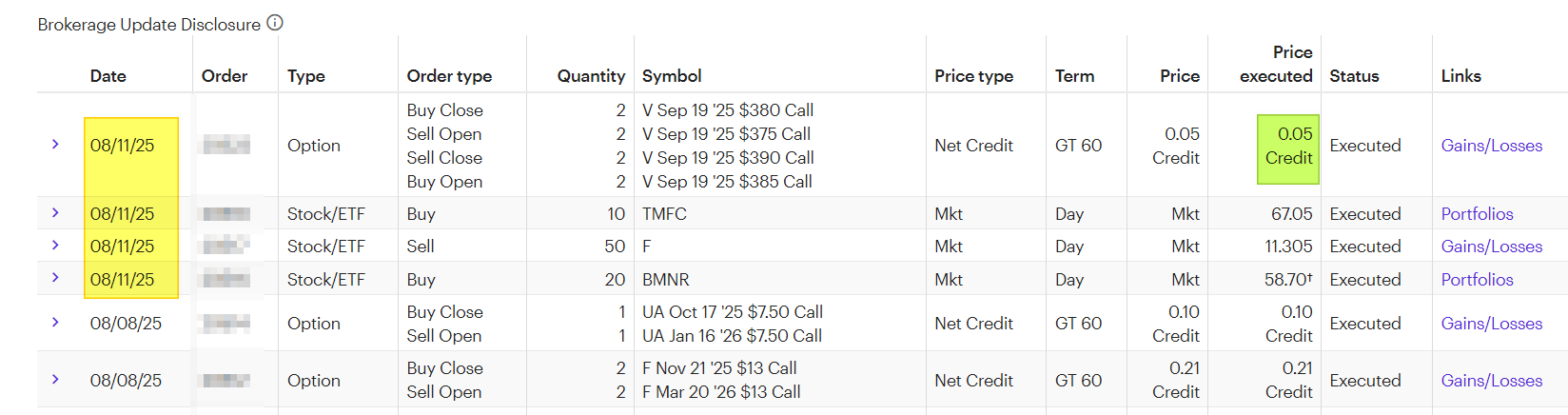This screenshot has width=1568, height=415.
Task: Expand the V Sep 19 option order row
Action: tap(55, 145)
